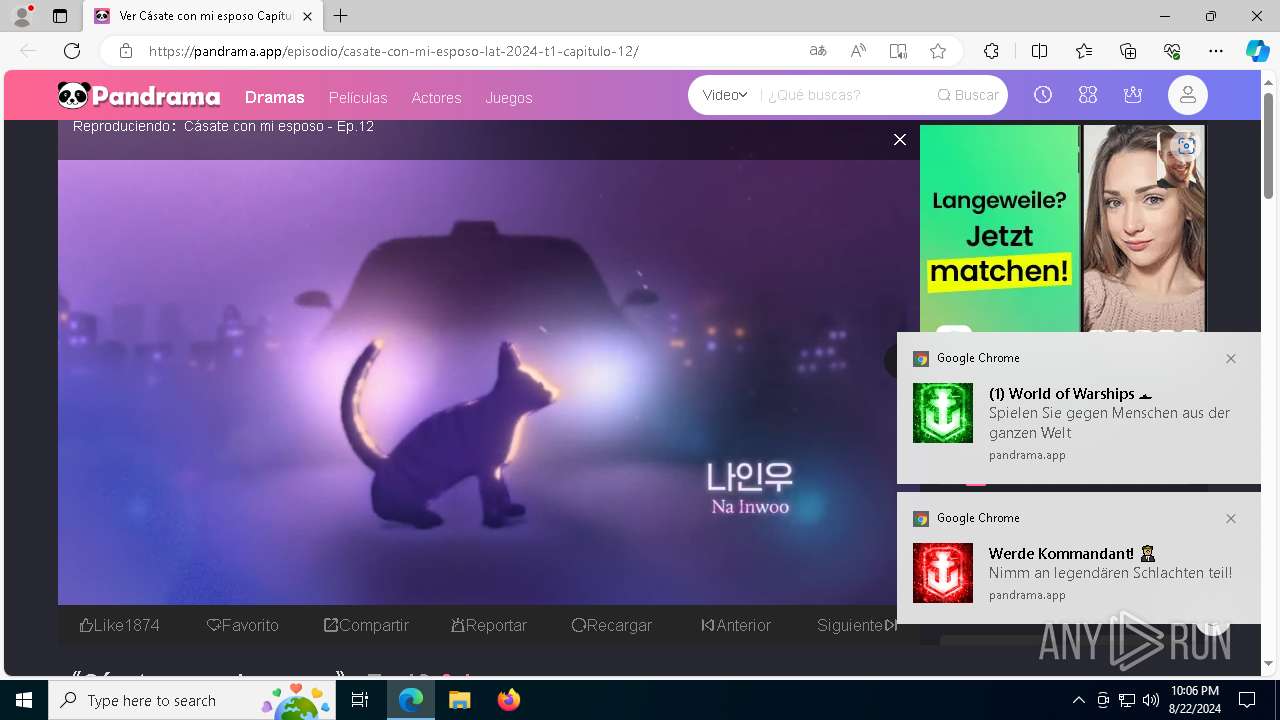Show hidden tray icons chevron
This screenshot has height=720, width=1280.
(x=1078, y=700)
